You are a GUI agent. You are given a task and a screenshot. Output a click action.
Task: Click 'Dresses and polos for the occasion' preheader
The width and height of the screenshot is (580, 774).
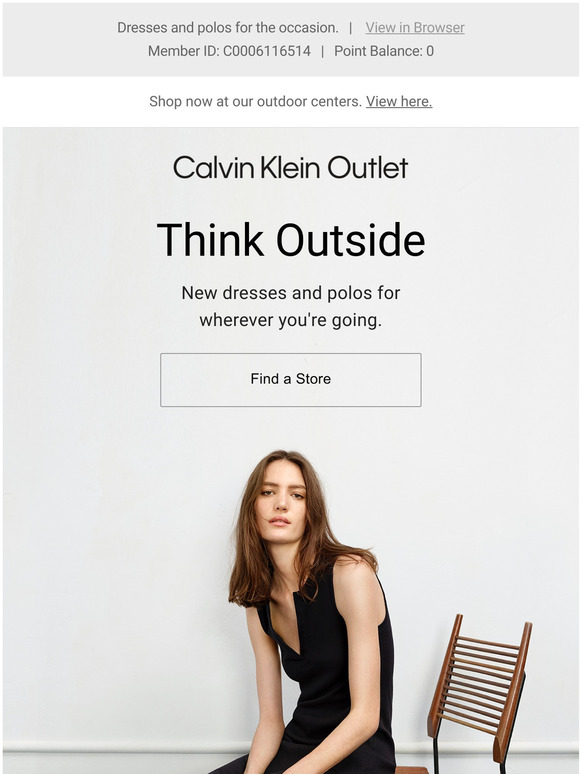(228, 28)
